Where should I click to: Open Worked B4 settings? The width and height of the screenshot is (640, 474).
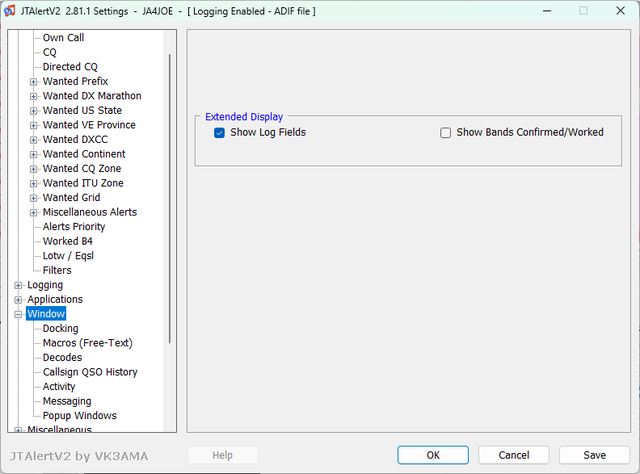pos(68,241)
